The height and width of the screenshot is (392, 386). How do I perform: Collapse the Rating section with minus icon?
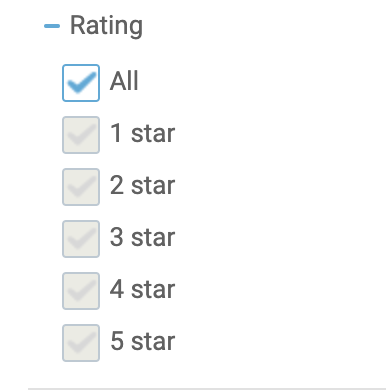[x=52, y=26]
